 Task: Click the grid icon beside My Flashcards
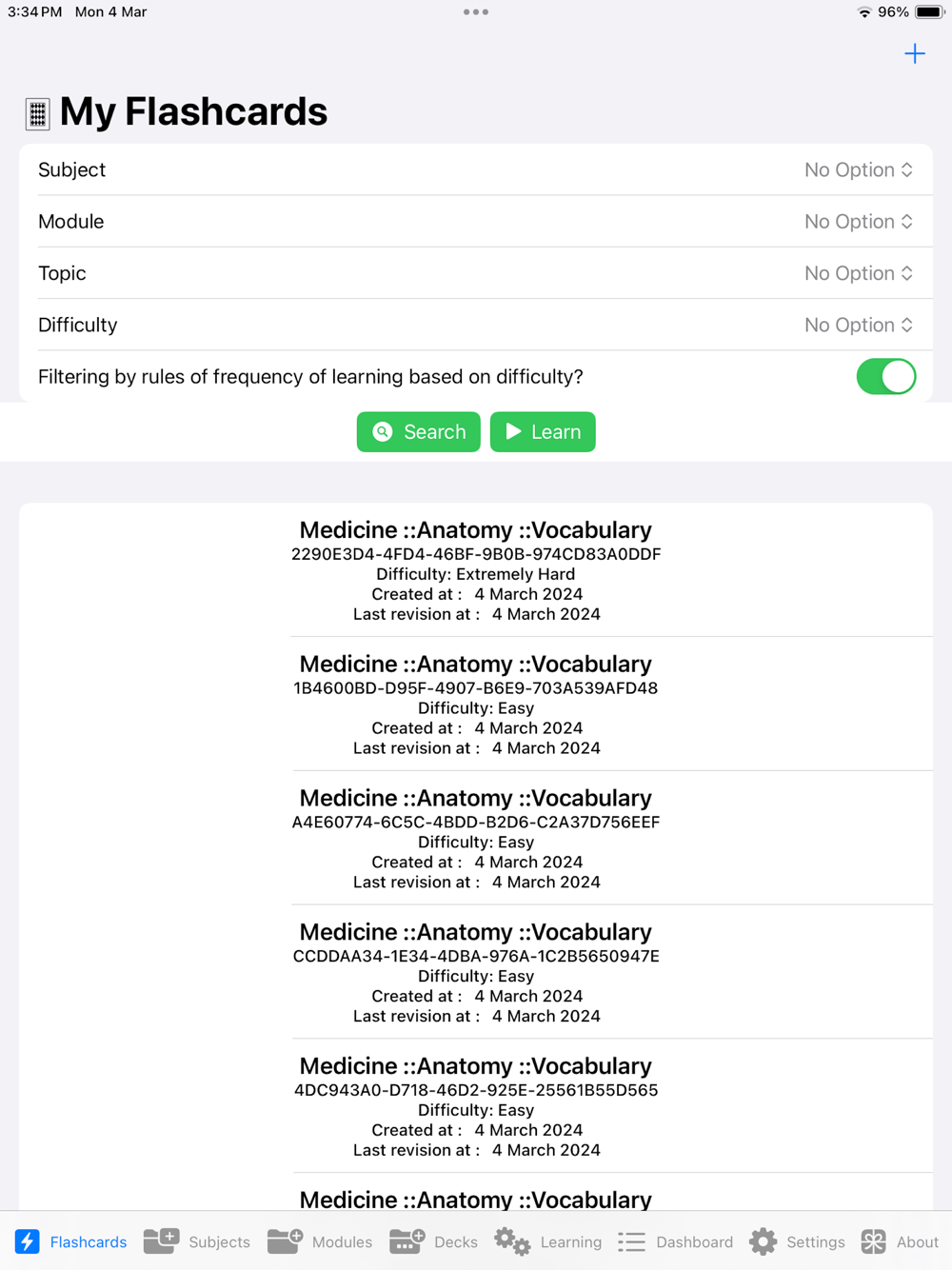click(37, 114)
